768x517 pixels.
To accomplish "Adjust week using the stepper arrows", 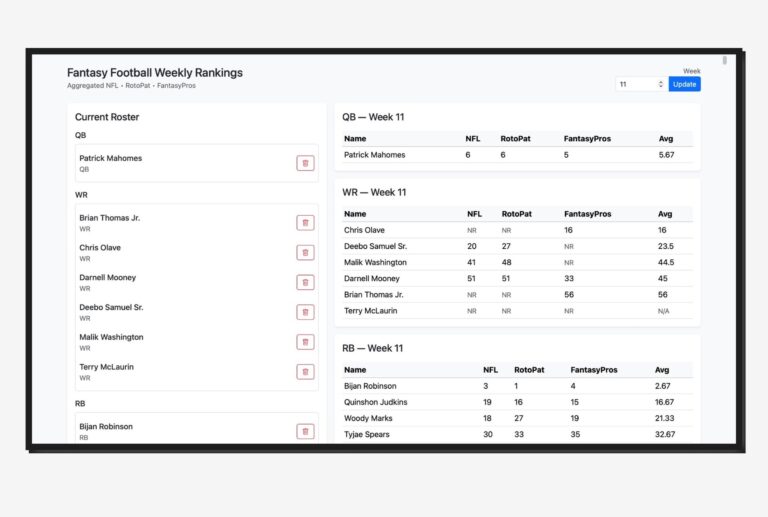I will pyautogui.click(x=660, y=84).
